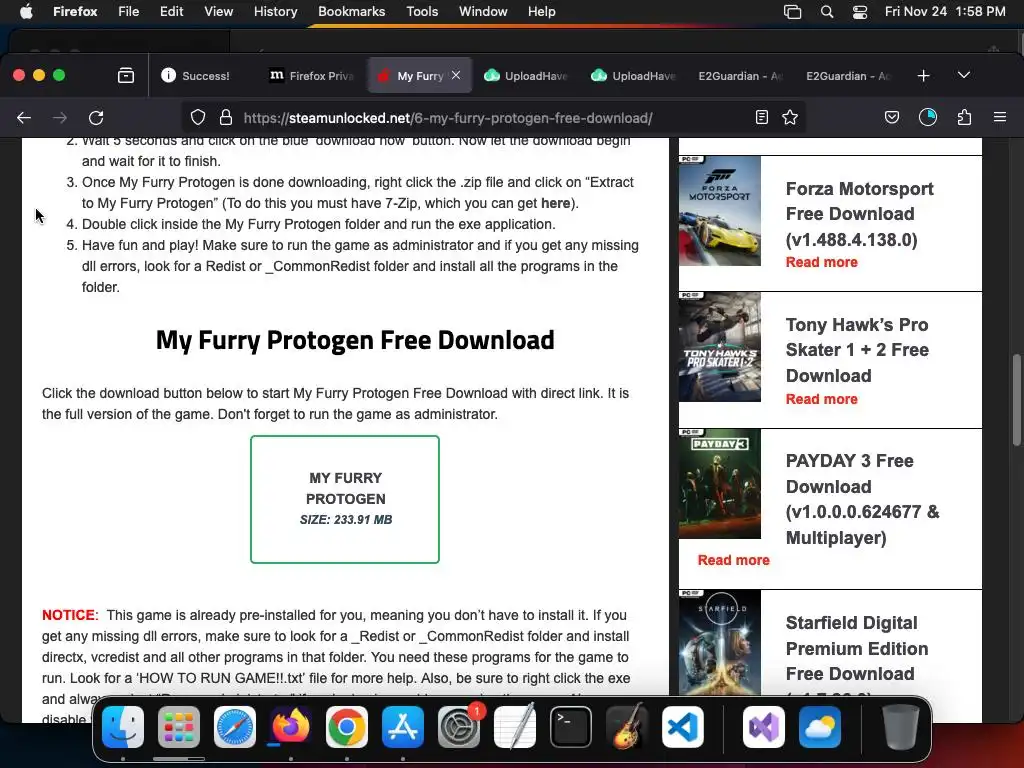The height and width of the screenshot is (768, 1024).
Task: Click the PAYDAY 3 cover thumbnail
Action: coord(720,484)
